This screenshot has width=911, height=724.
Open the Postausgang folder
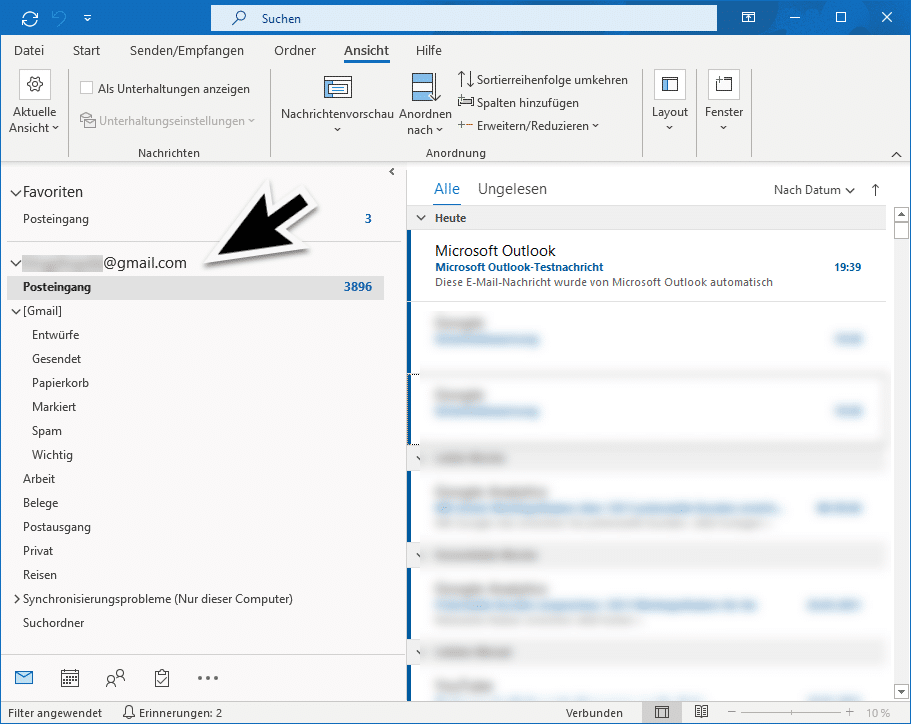point(57,527)
